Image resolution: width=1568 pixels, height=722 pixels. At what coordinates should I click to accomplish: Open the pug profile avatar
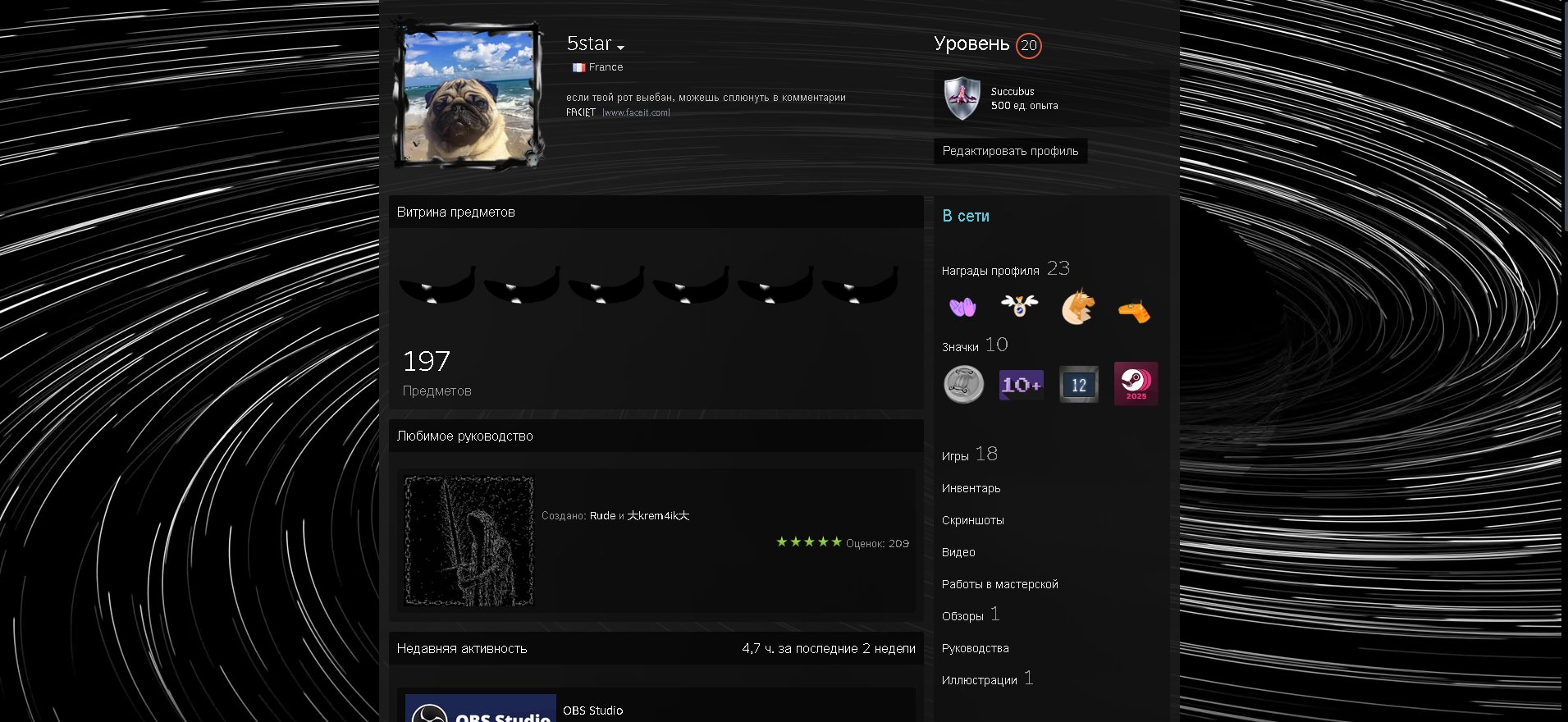click(469, 95)
